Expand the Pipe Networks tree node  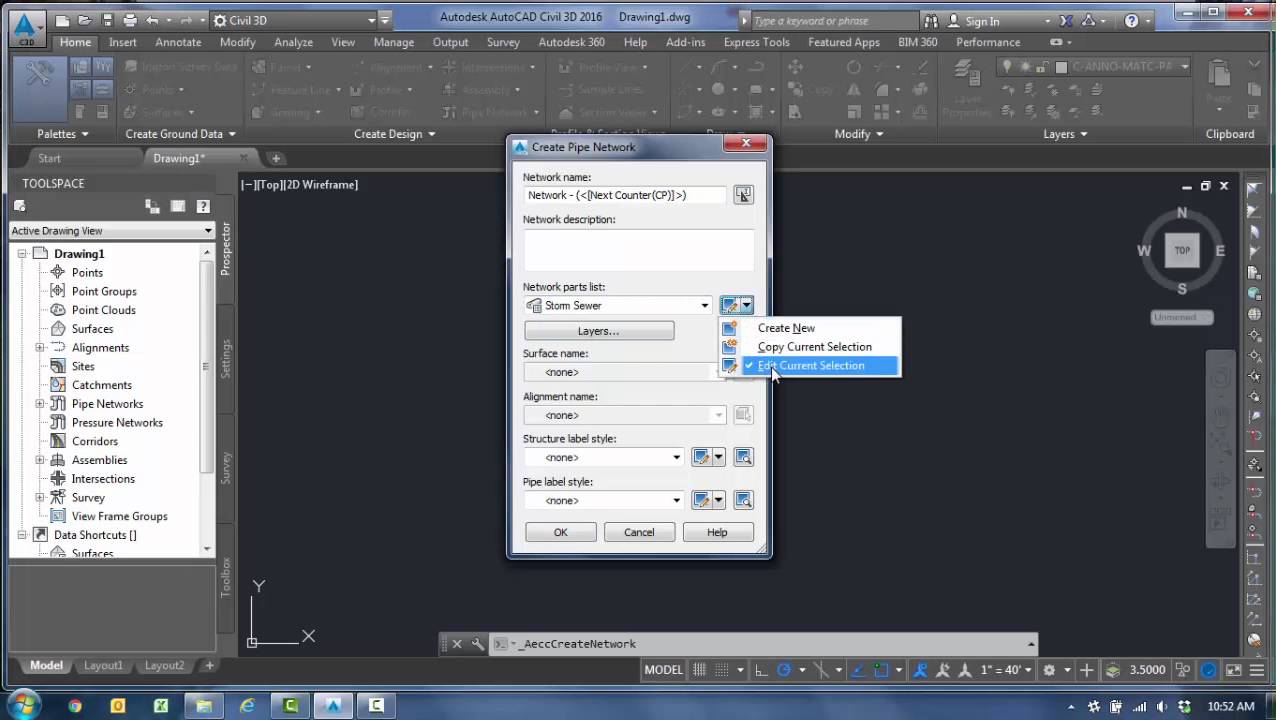pos(40,404)
